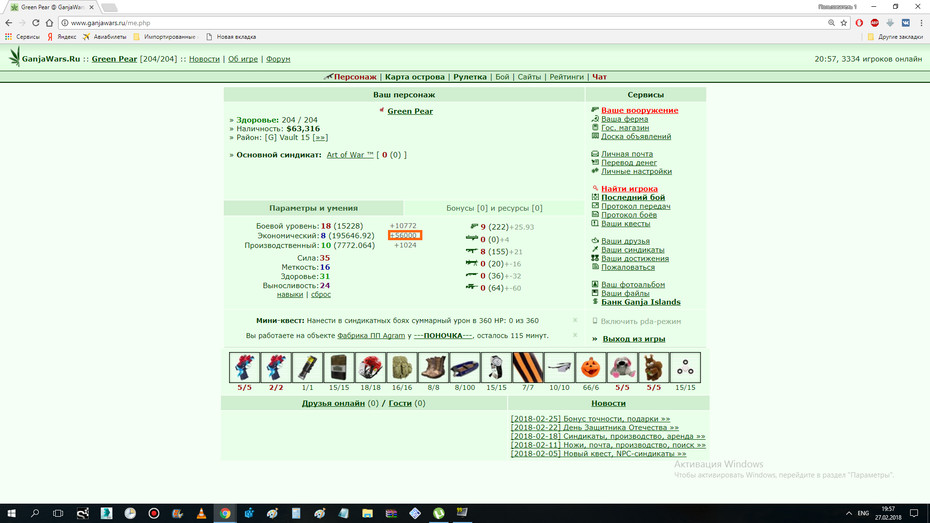Screen dimensions: 930x523
Task: Open Ваши квесты
Action: point(626,224)
